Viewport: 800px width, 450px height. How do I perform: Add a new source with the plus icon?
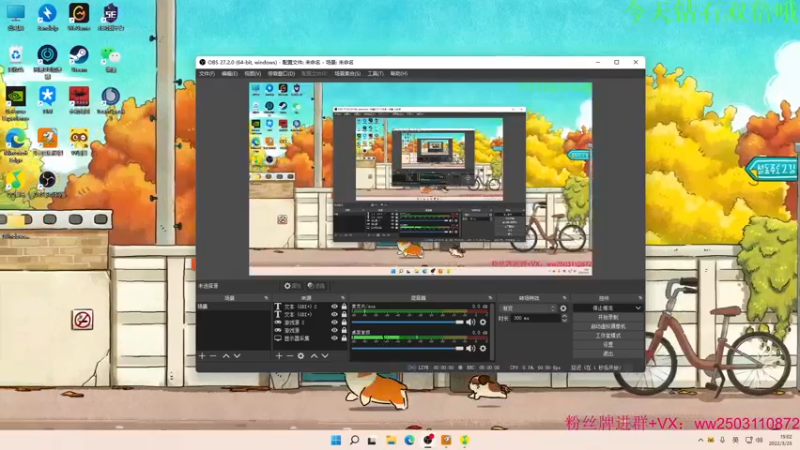click(279, 356)
